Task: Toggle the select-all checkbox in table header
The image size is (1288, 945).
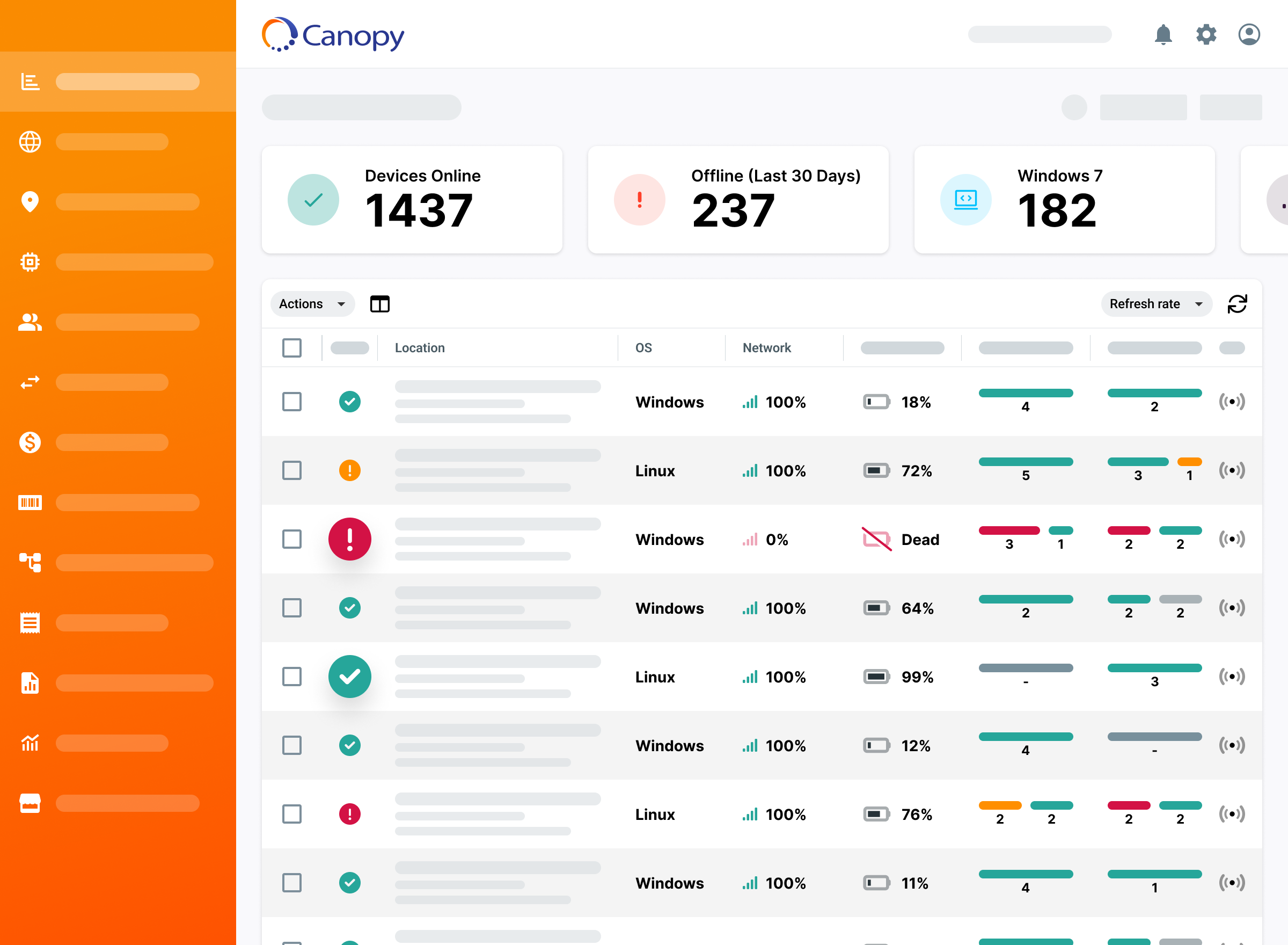Action: coord(291,347)
